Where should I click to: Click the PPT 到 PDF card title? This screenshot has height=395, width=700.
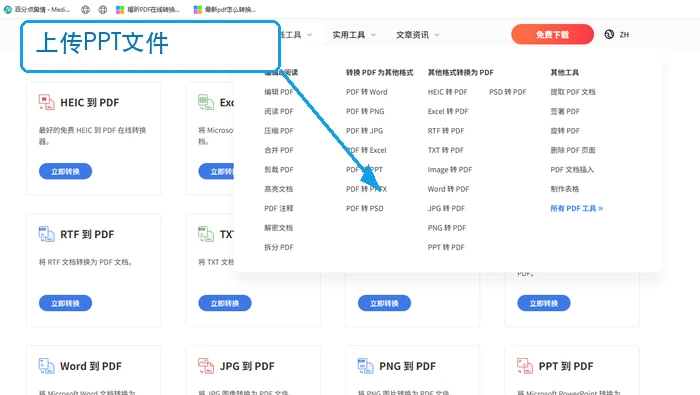(x=566, y=366)
